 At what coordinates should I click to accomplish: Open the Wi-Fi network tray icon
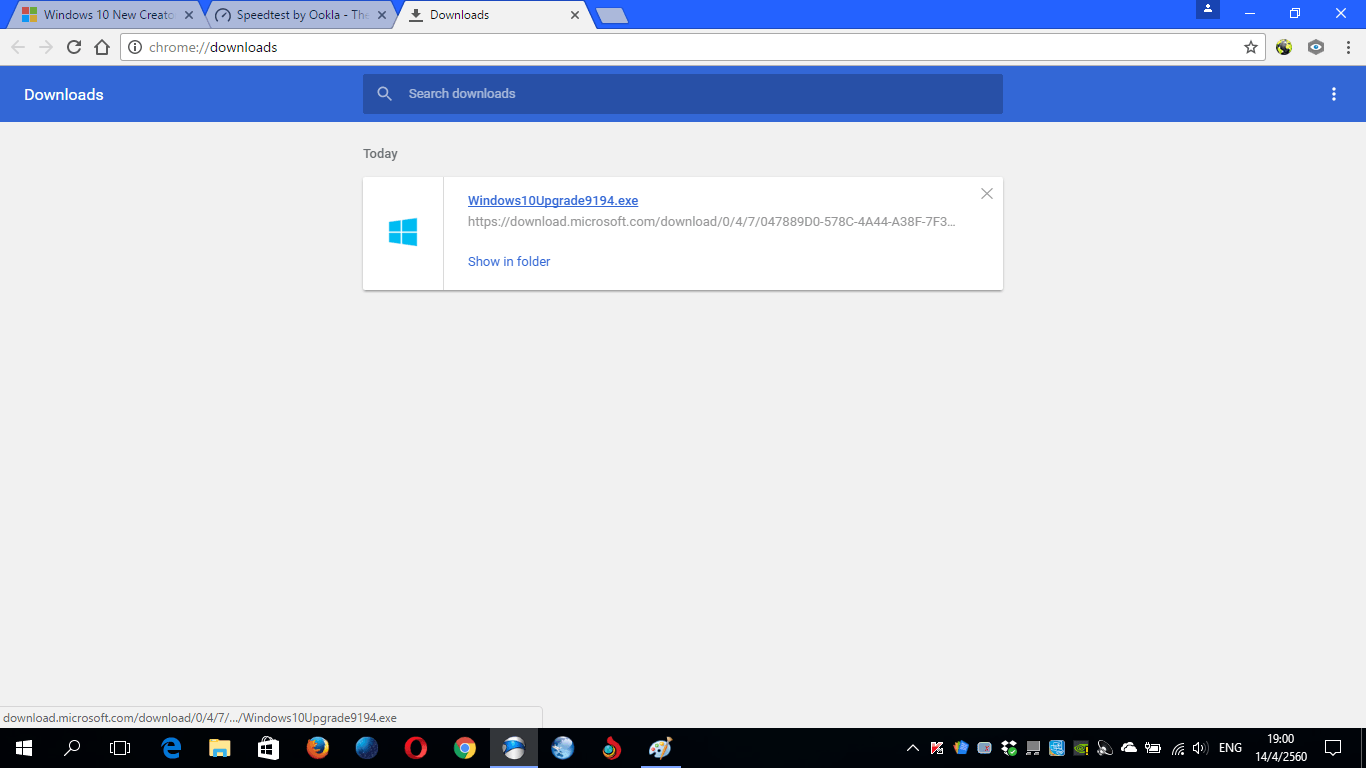[1178, 748]
